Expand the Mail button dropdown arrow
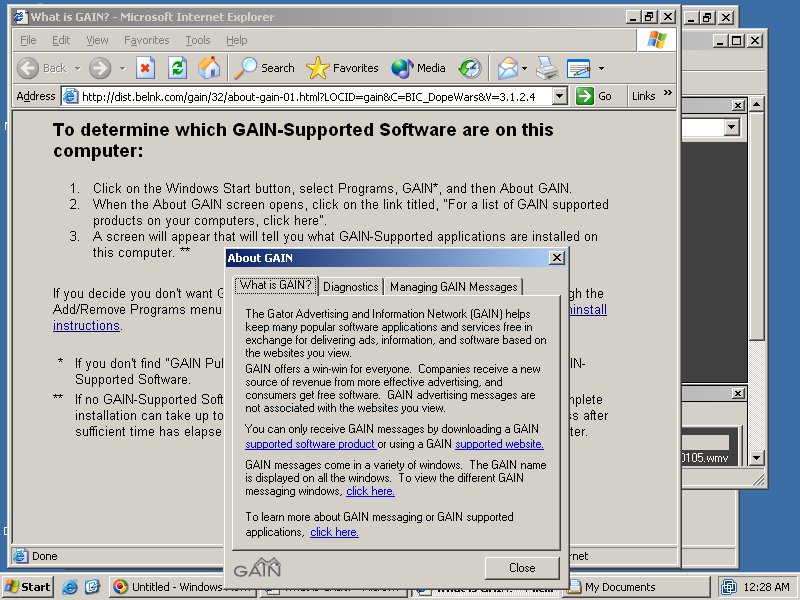 point(524,68)
